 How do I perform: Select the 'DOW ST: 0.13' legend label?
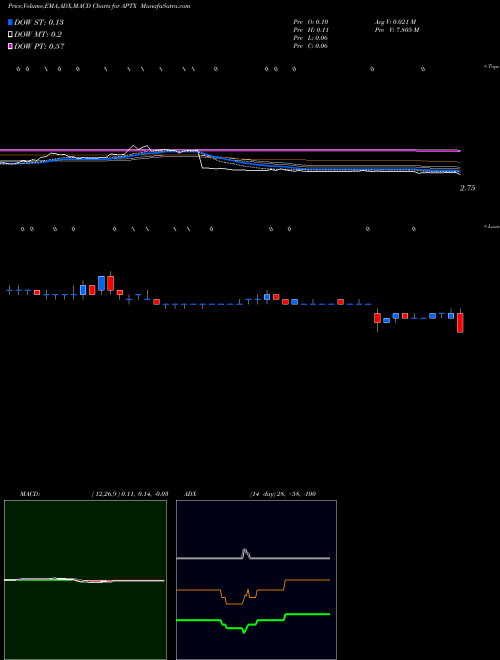[x=39, y=22]
